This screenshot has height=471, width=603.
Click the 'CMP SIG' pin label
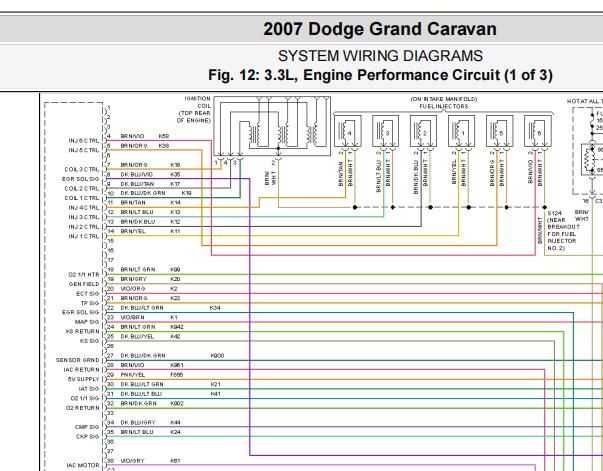87,428
